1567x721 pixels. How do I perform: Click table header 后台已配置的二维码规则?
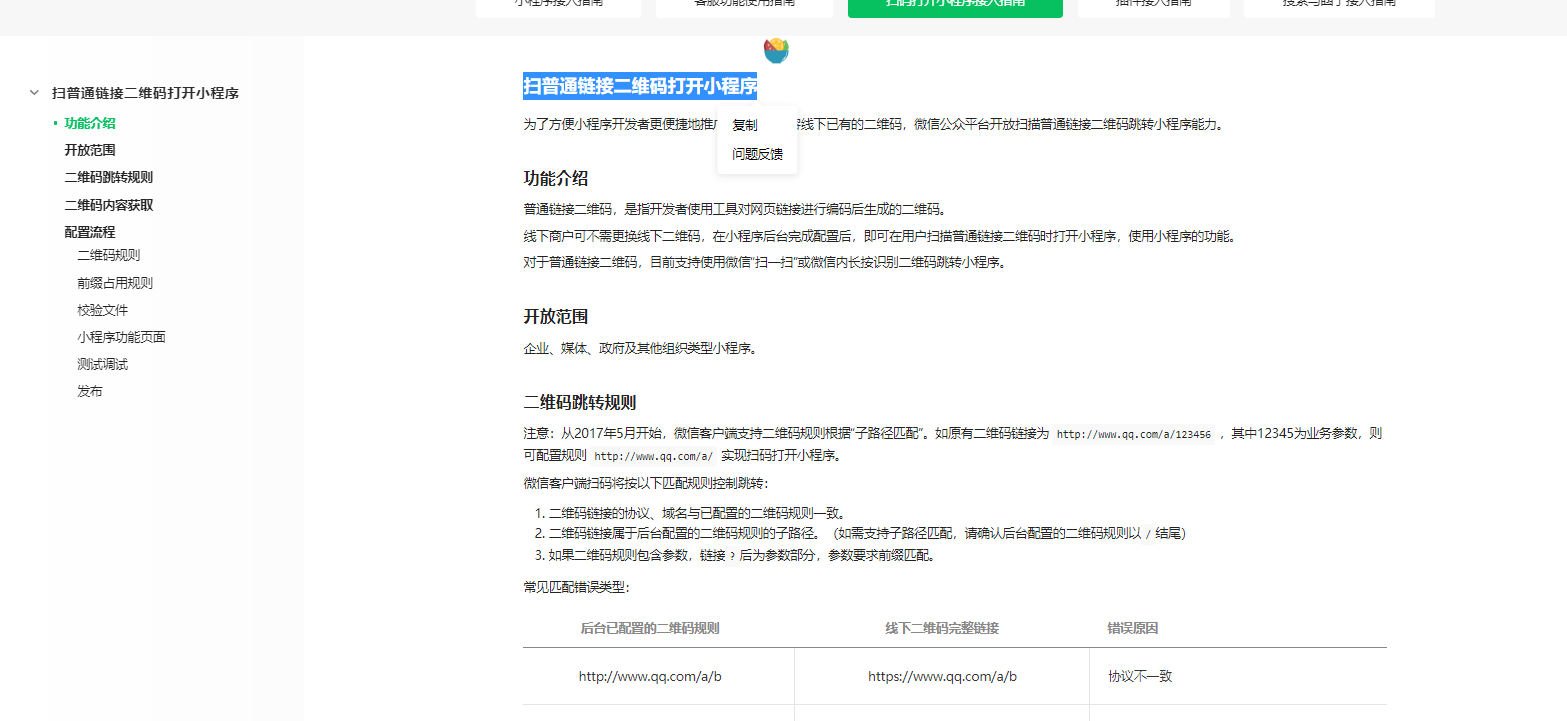(x=650, y=629)
